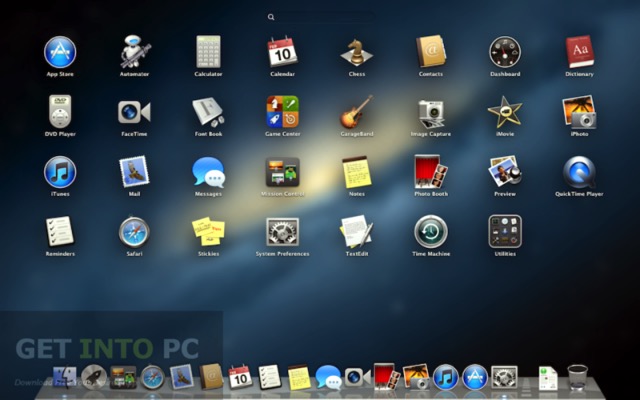
Task: Open Mail from the Dock
Action: tap(182, 377)
